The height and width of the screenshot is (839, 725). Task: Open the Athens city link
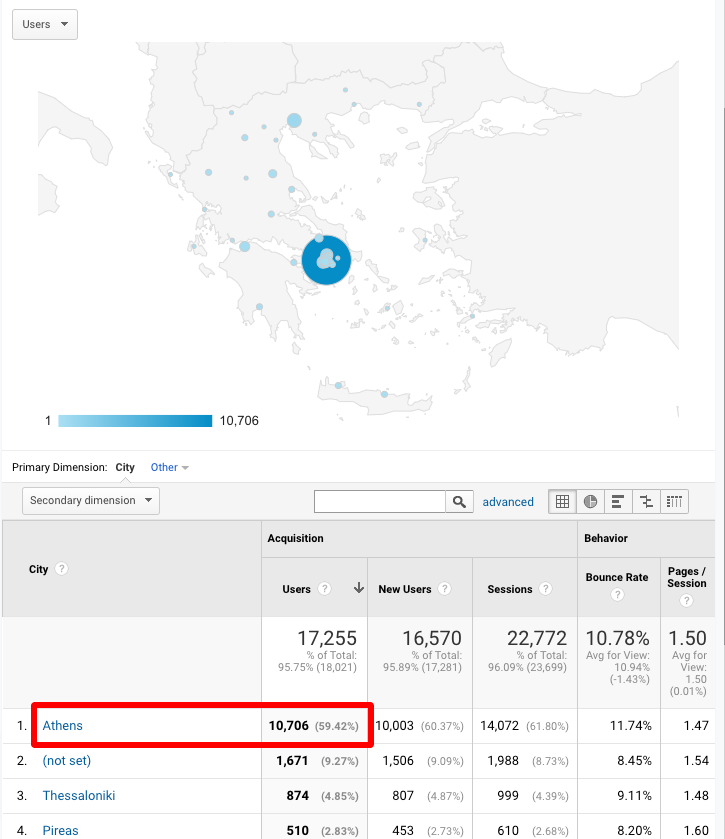point(62,726)
